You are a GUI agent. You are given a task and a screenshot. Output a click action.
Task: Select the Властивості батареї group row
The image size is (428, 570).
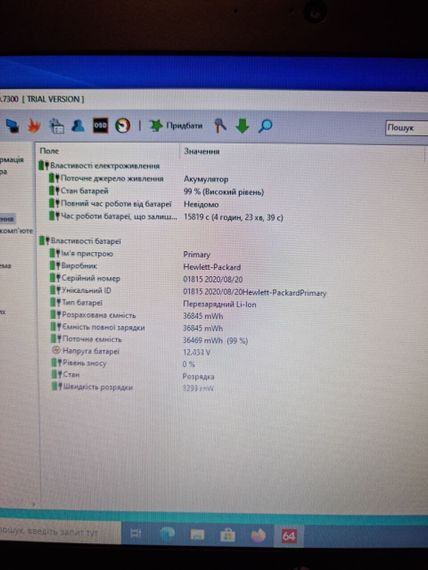80,241
